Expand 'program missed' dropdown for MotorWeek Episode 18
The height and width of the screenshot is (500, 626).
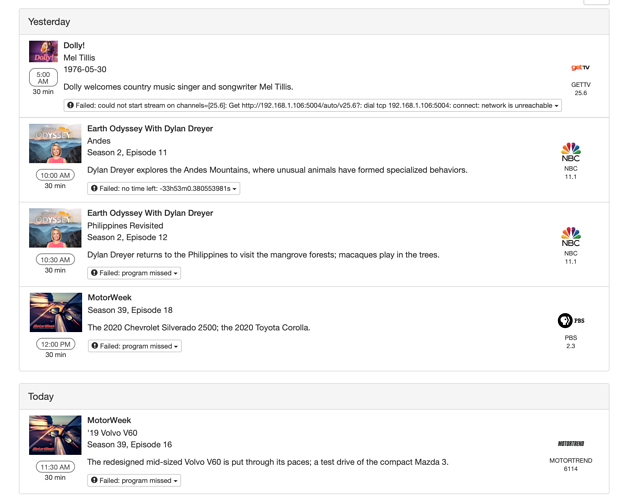pos(135,346)
